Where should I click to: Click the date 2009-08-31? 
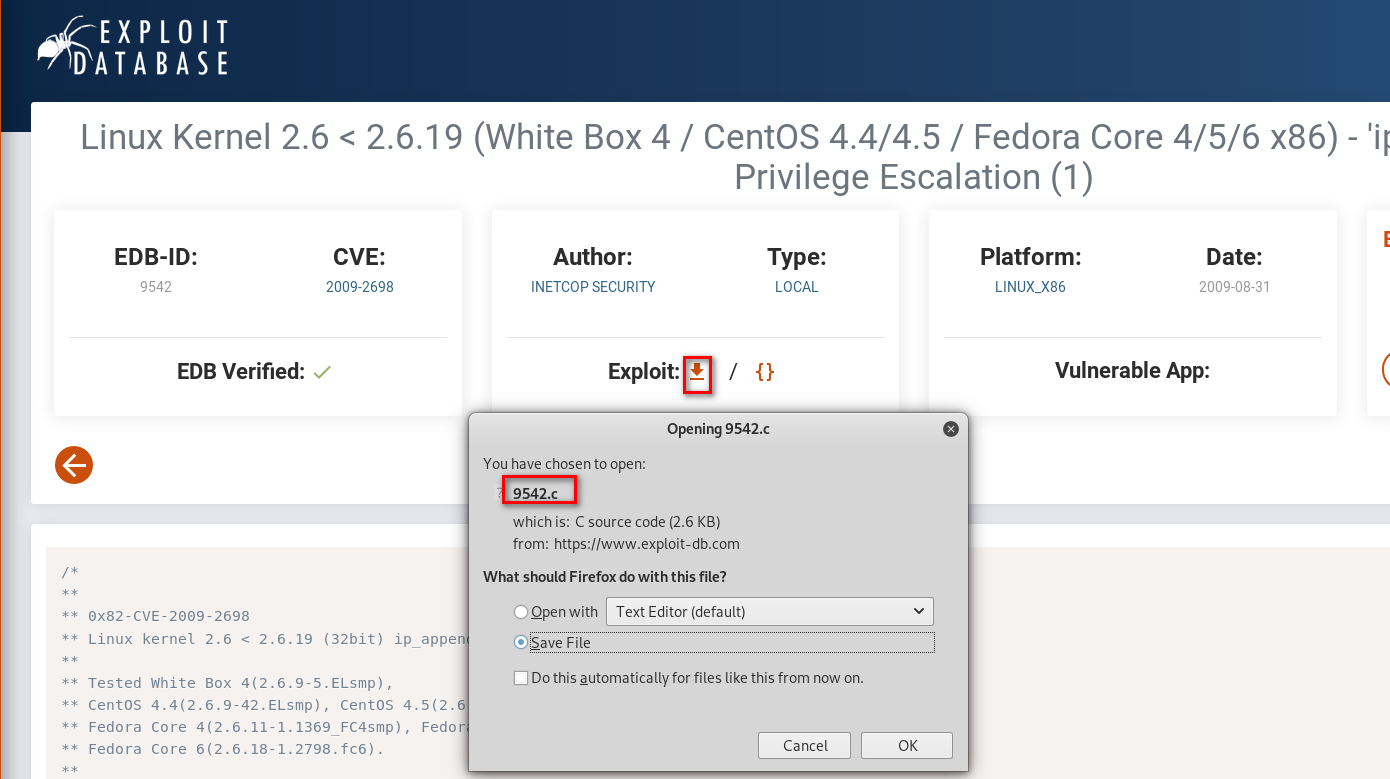1234,287
